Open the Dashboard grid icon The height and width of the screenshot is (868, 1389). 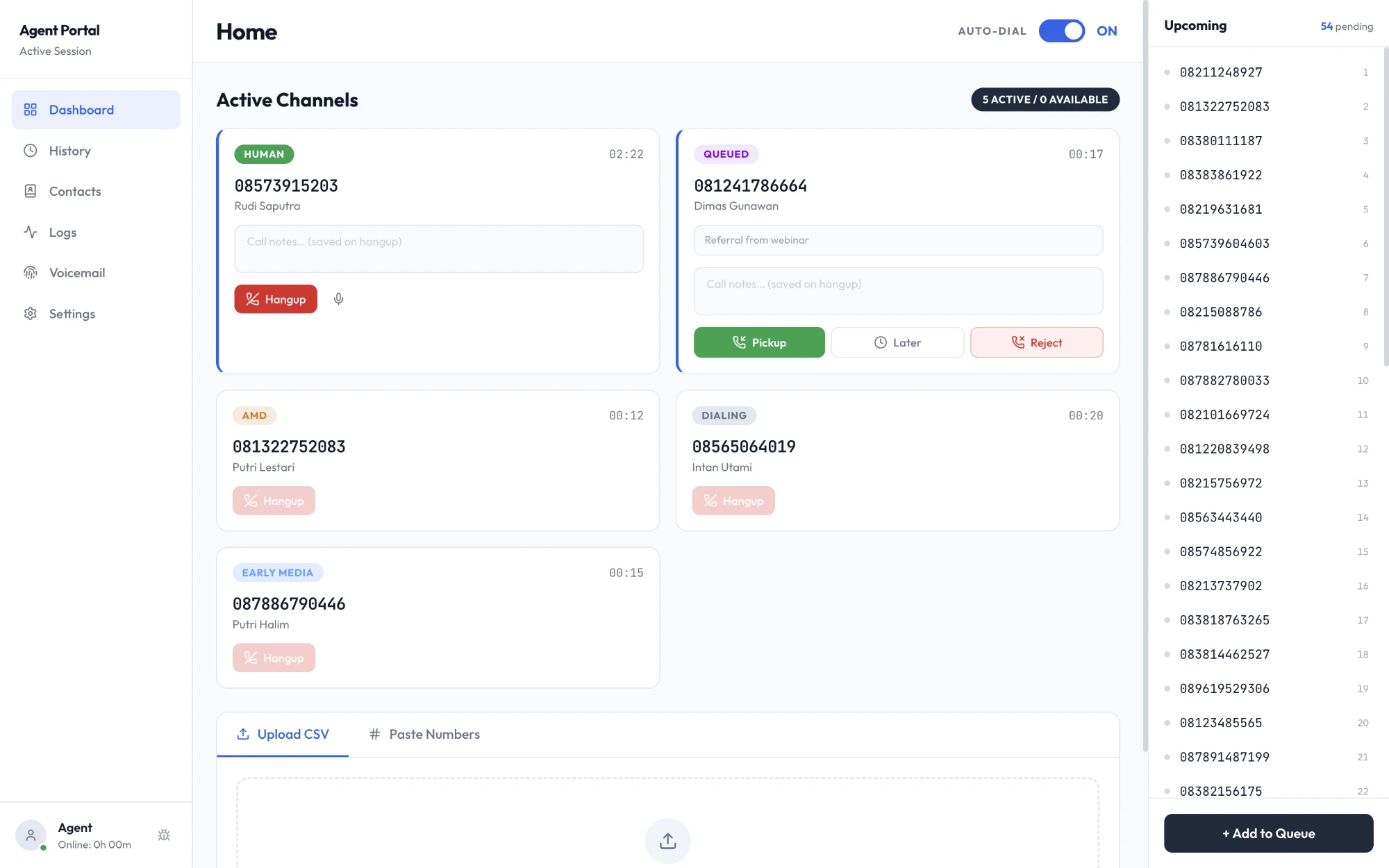30,110
